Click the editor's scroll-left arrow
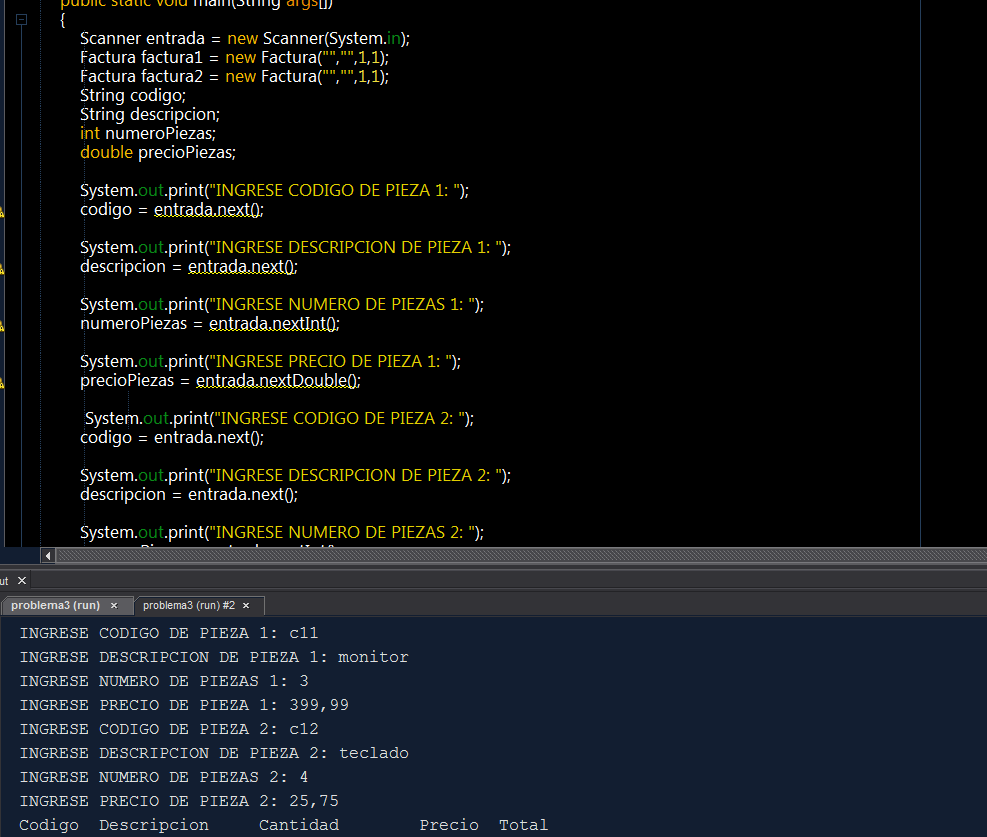The width and height of the screenshot is (987, 837). (48, 556)
